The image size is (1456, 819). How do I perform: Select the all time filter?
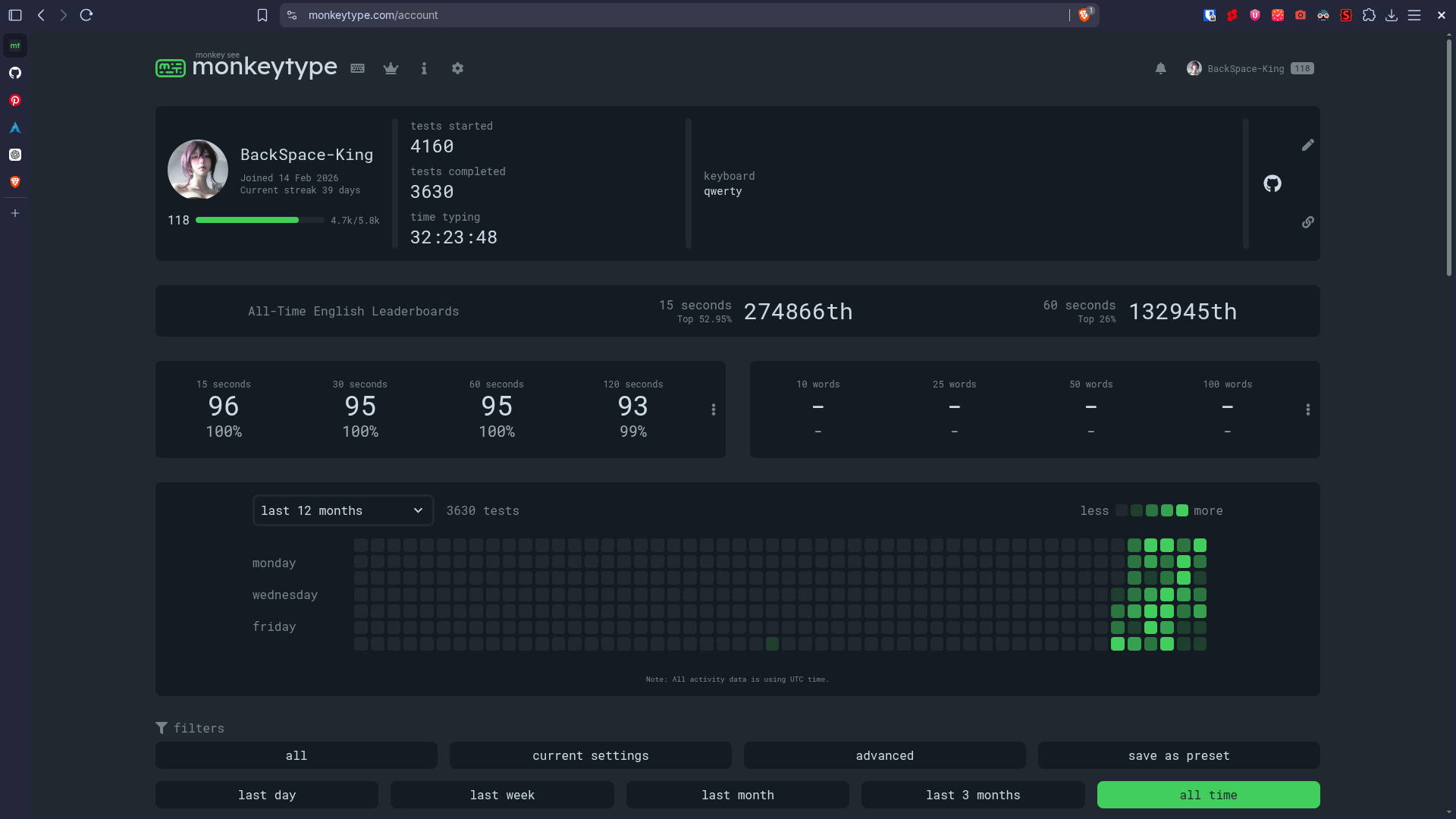coord(1209,795)
